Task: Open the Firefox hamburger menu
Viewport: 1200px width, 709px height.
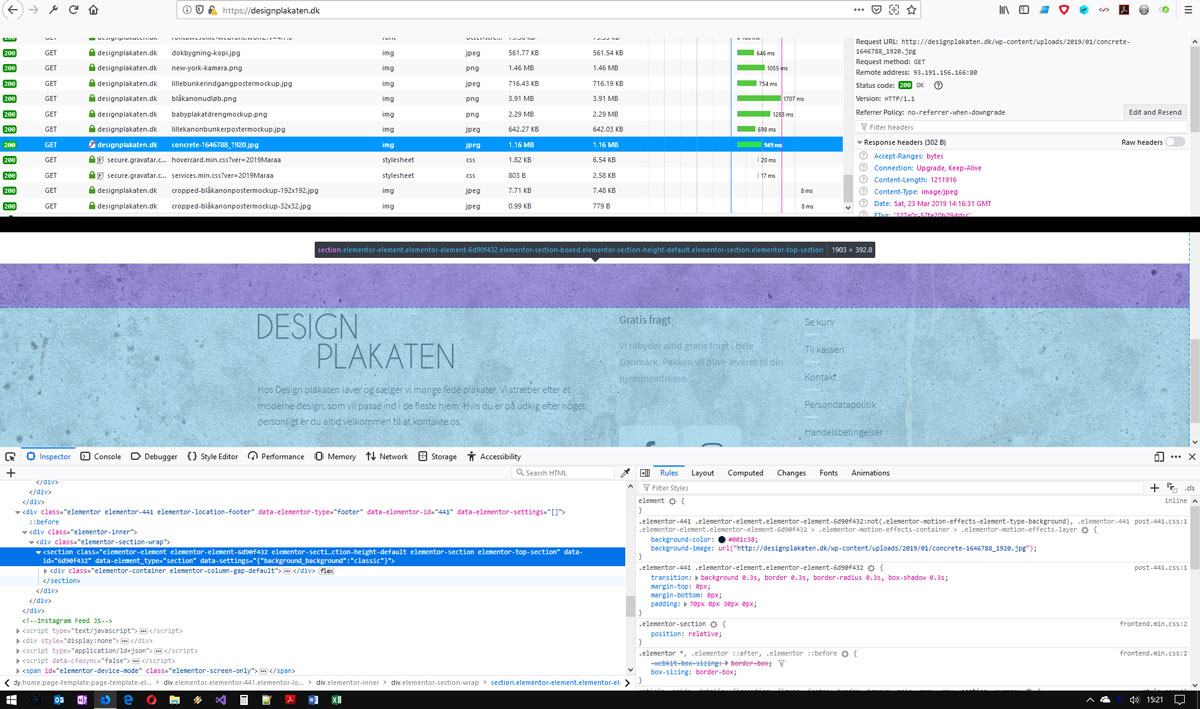Action: click(1186, 10)
